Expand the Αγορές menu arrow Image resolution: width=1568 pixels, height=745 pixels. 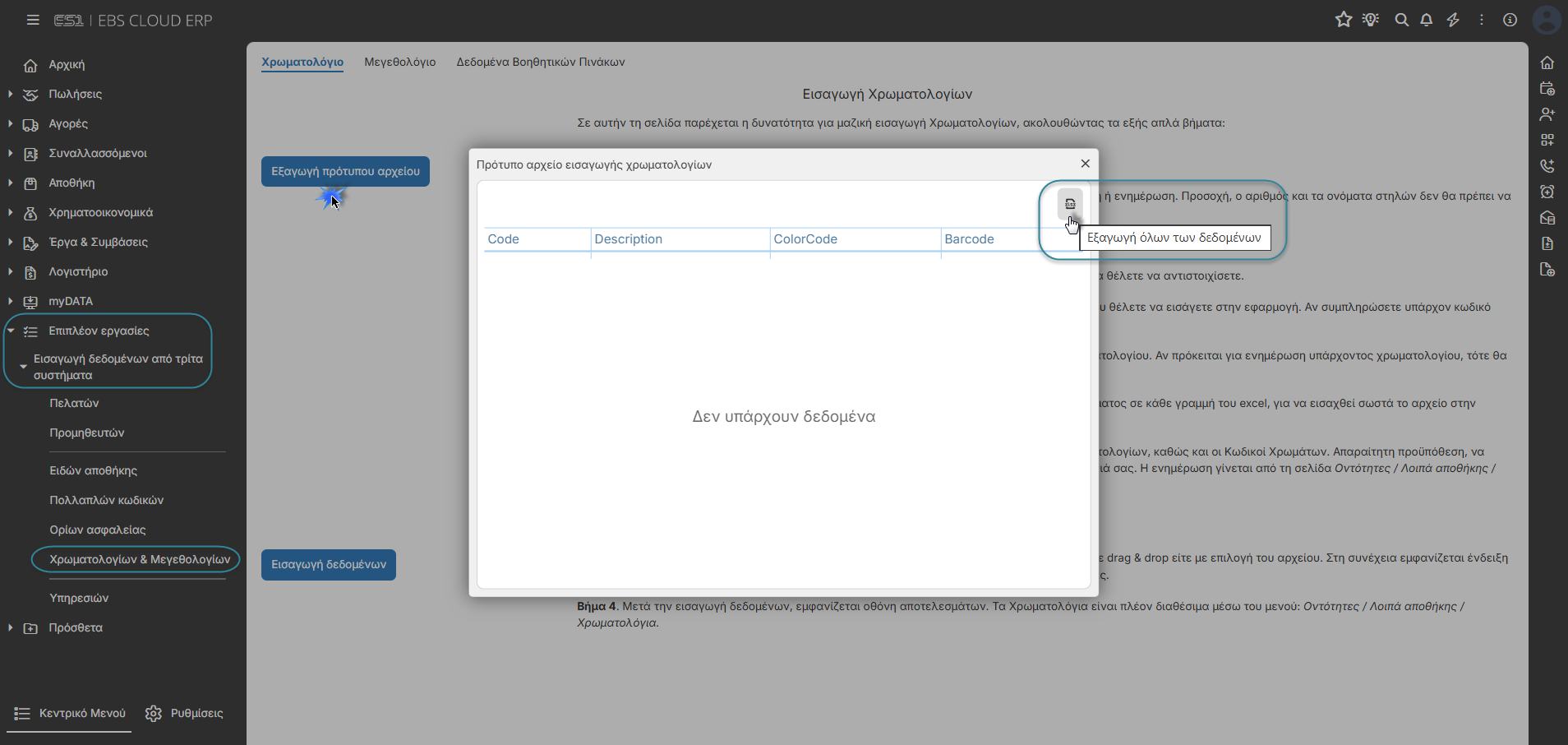[10, 124]
